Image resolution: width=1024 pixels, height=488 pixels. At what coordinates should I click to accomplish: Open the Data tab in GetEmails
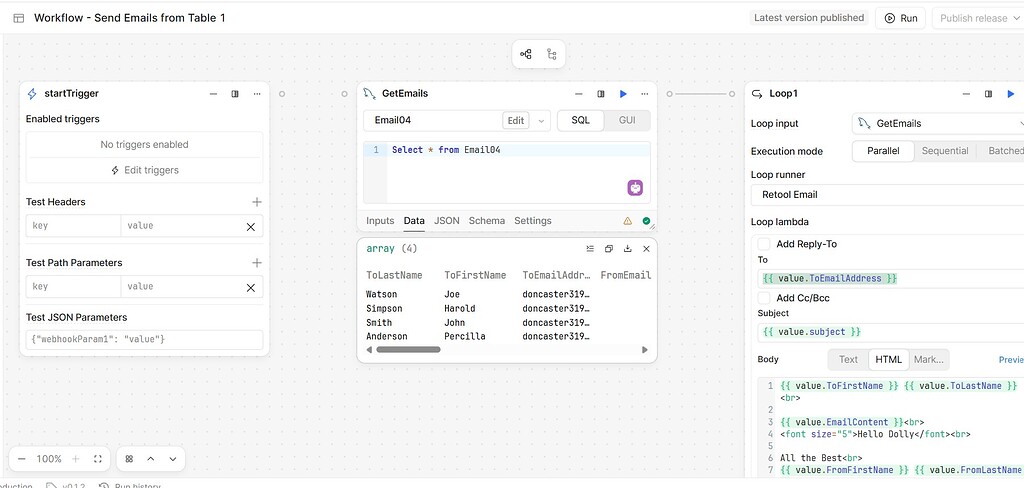pyautogui.click(x=414, y=221)
